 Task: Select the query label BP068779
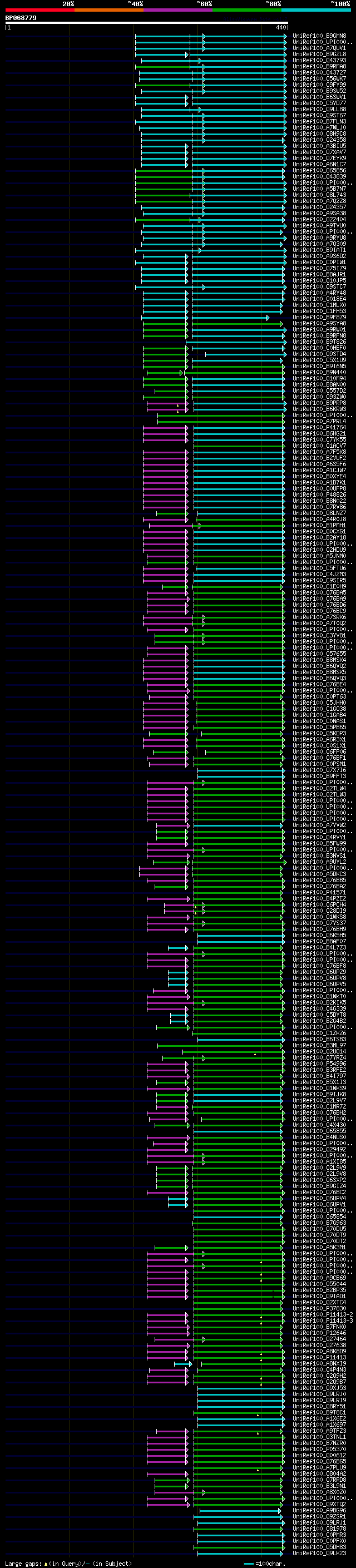(21, 18)
